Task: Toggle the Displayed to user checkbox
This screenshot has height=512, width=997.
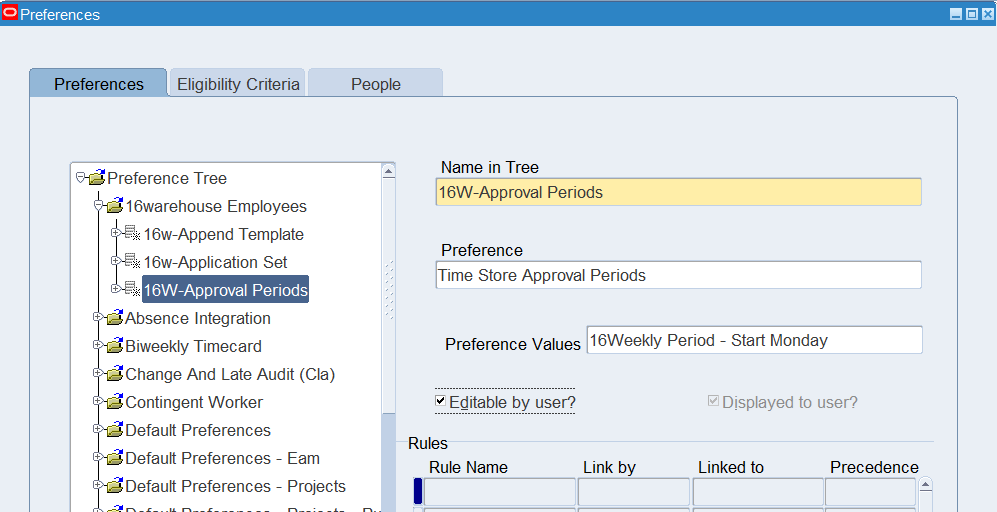Action: 713,401
